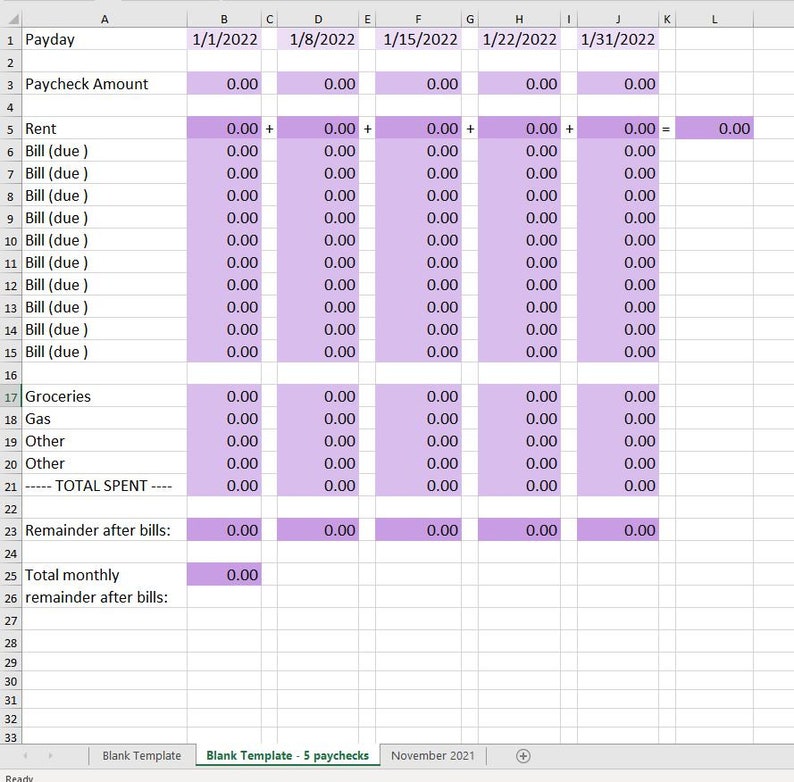The height and width of the screenshot is (782, 794).
Task: Select column D header
Action: pyautogui.click(x=318, y=19)
